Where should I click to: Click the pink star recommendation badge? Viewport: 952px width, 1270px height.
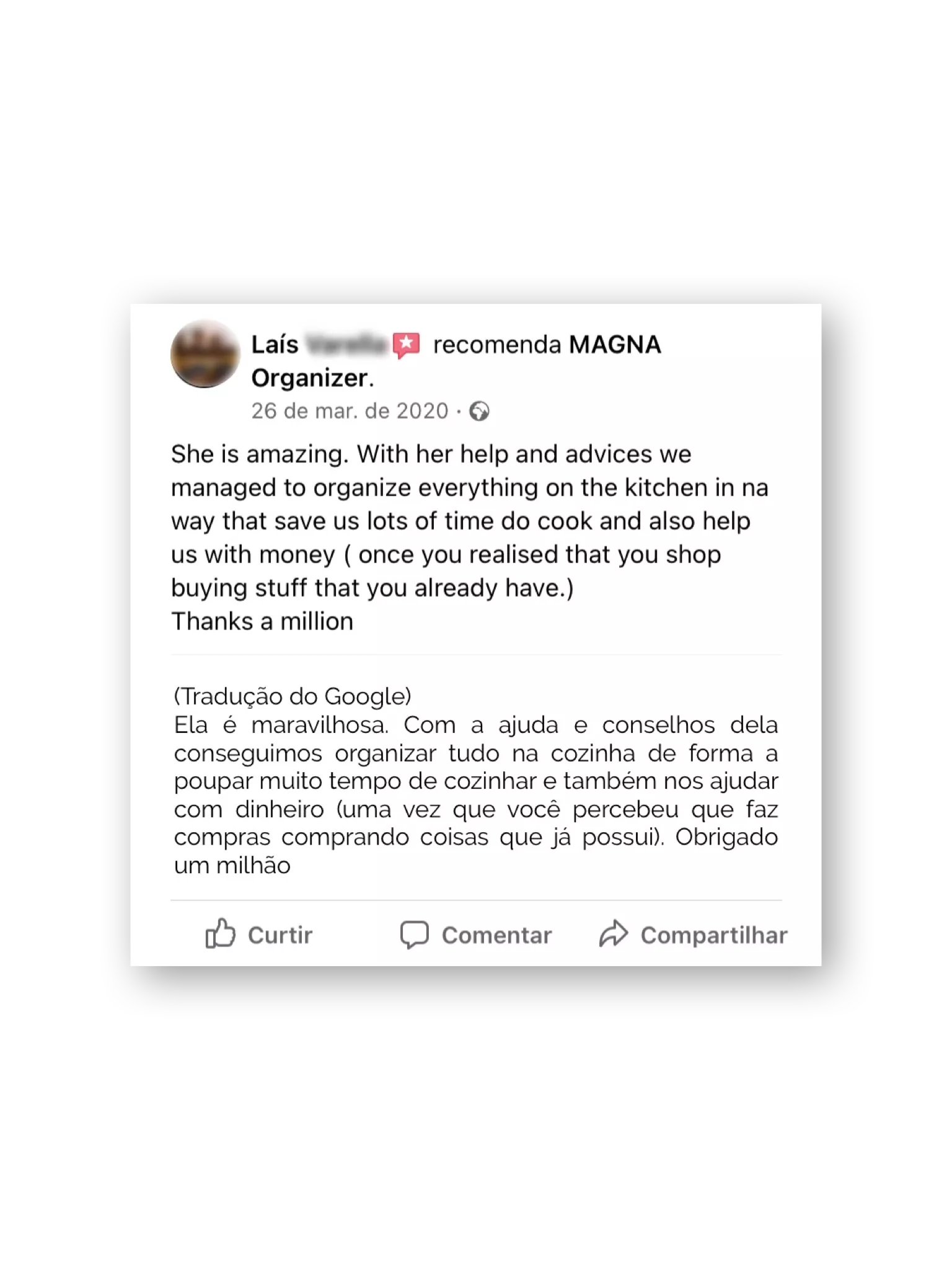[407, 345]
